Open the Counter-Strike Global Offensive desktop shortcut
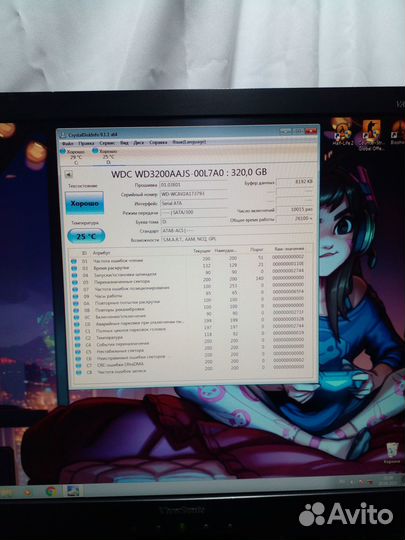This screenshot has width=405, height=540. click(x=371, y=135)
